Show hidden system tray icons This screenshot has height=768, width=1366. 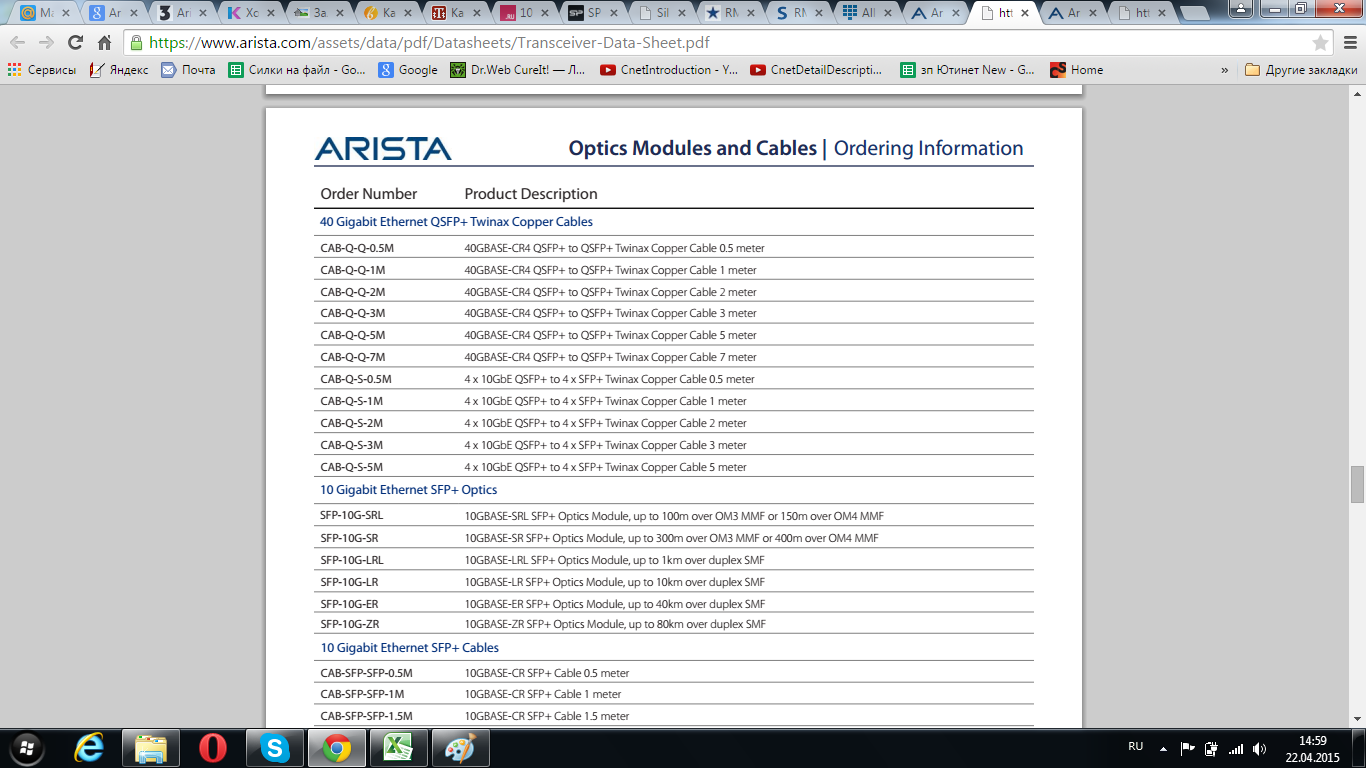(x=1163, y=748)
